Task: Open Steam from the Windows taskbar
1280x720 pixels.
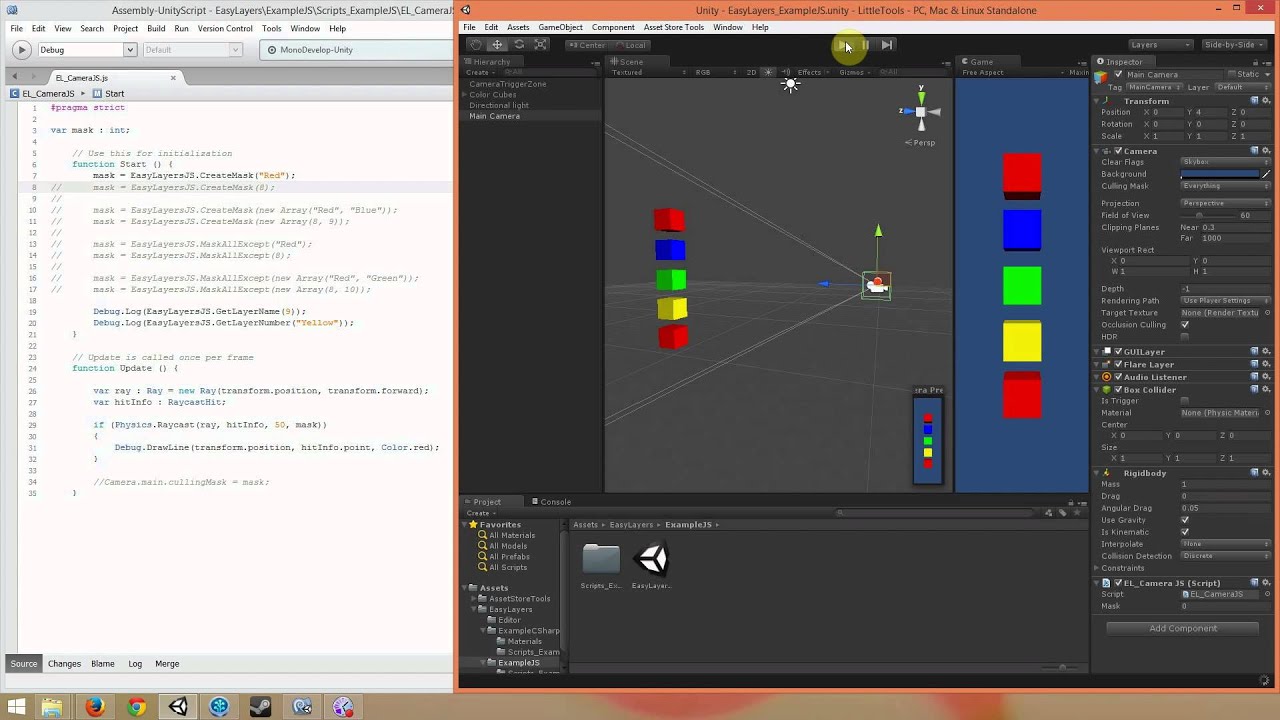Action: click(261, 707)
